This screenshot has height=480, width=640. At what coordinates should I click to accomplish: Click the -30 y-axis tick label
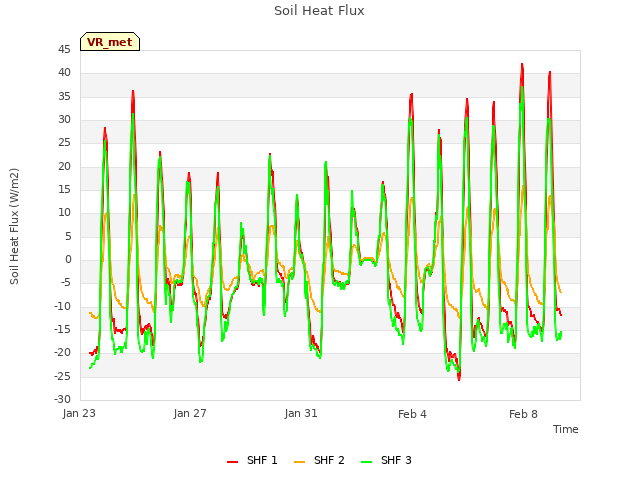pyautogui.click(x=62, y=399)
